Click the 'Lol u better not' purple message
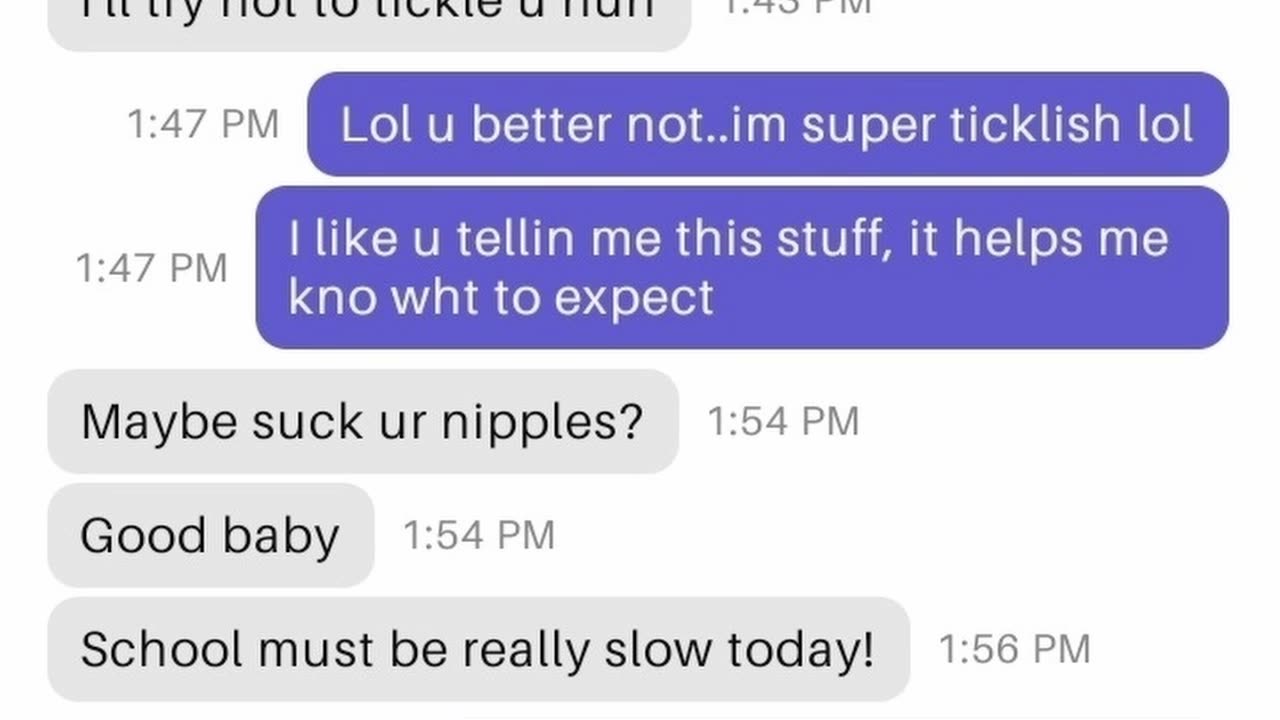The height and width of the screenshot is (720, 1280). tap(767, 124)
